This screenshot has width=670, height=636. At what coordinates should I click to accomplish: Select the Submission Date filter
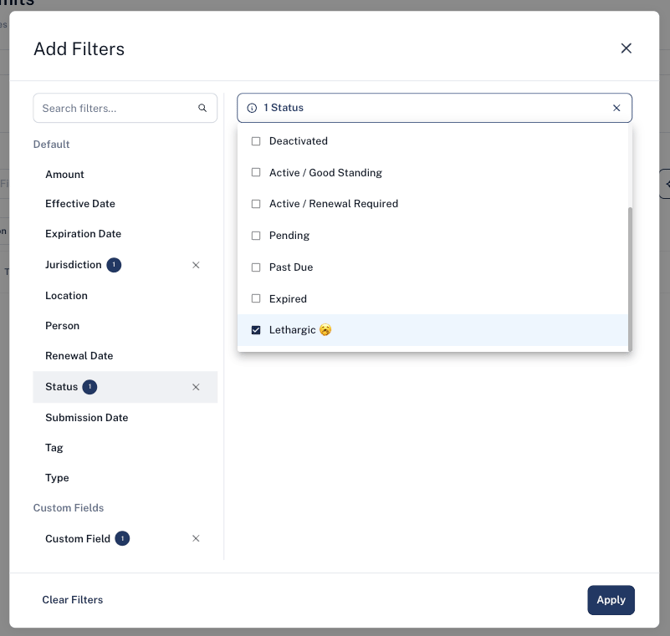point(86,418)
